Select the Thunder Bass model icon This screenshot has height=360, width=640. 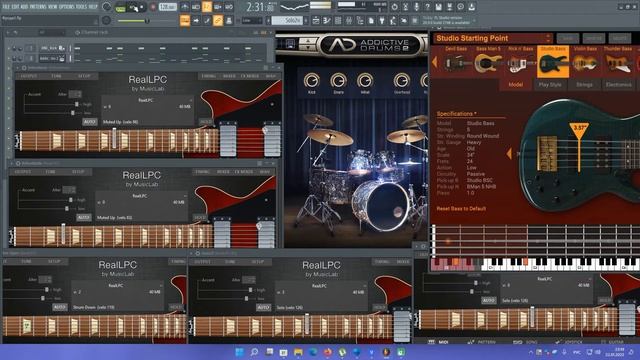point(618,61)
